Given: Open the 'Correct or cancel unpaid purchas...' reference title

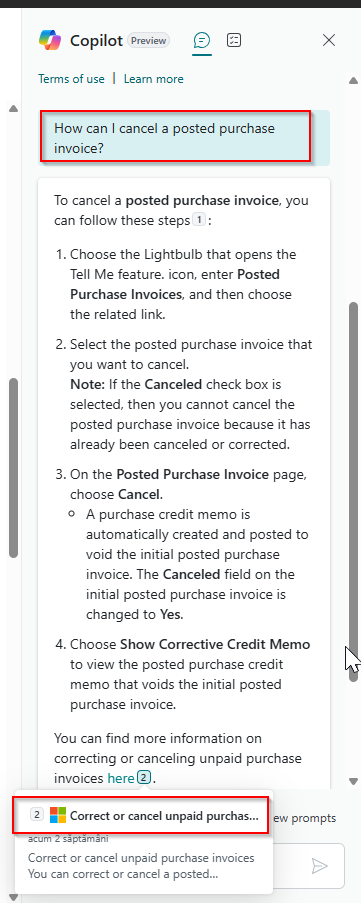Looking at the screenshot, I should pyautogui.click(x=165, y=815).
